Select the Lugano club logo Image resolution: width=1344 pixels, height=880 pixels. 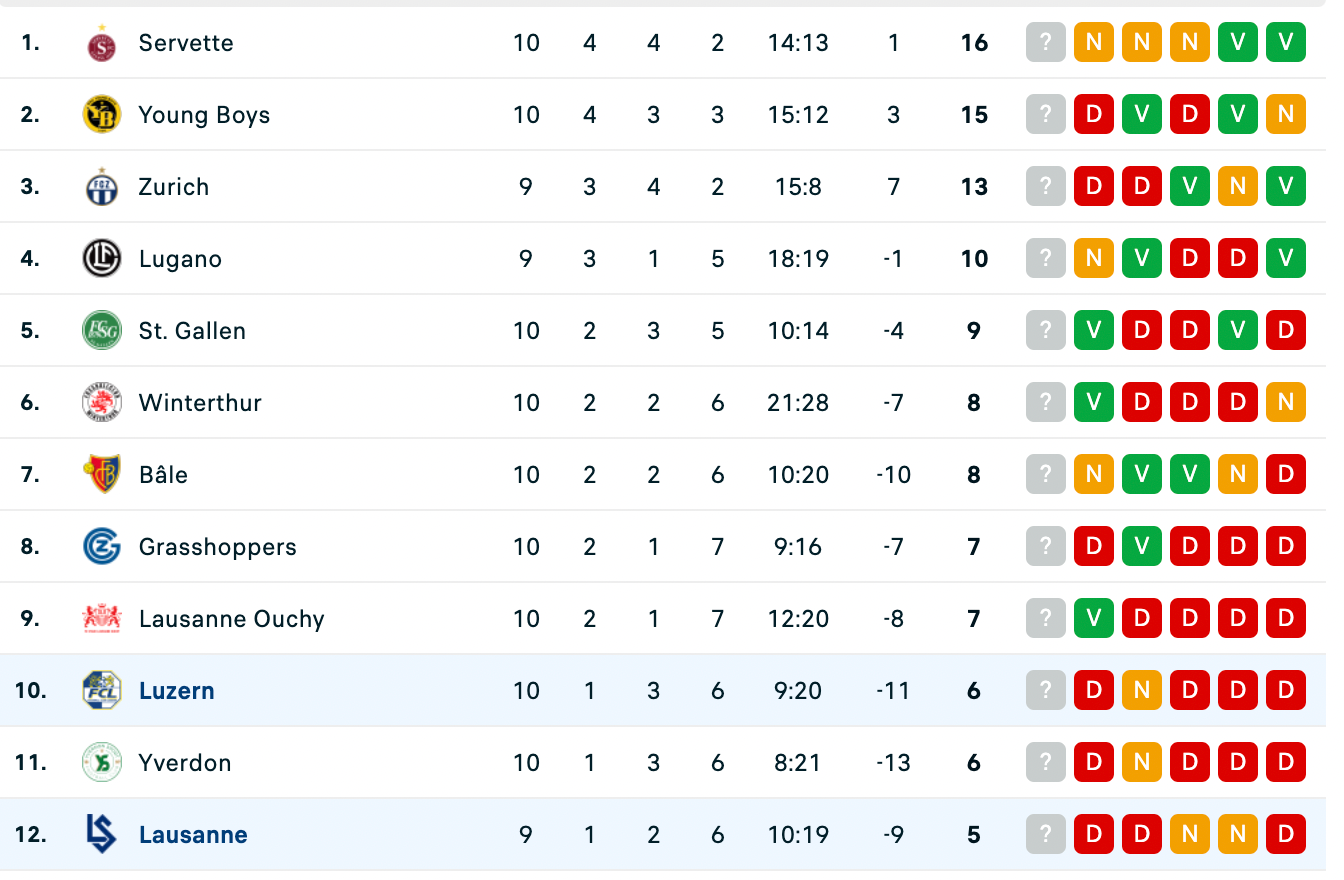point(101,259)
